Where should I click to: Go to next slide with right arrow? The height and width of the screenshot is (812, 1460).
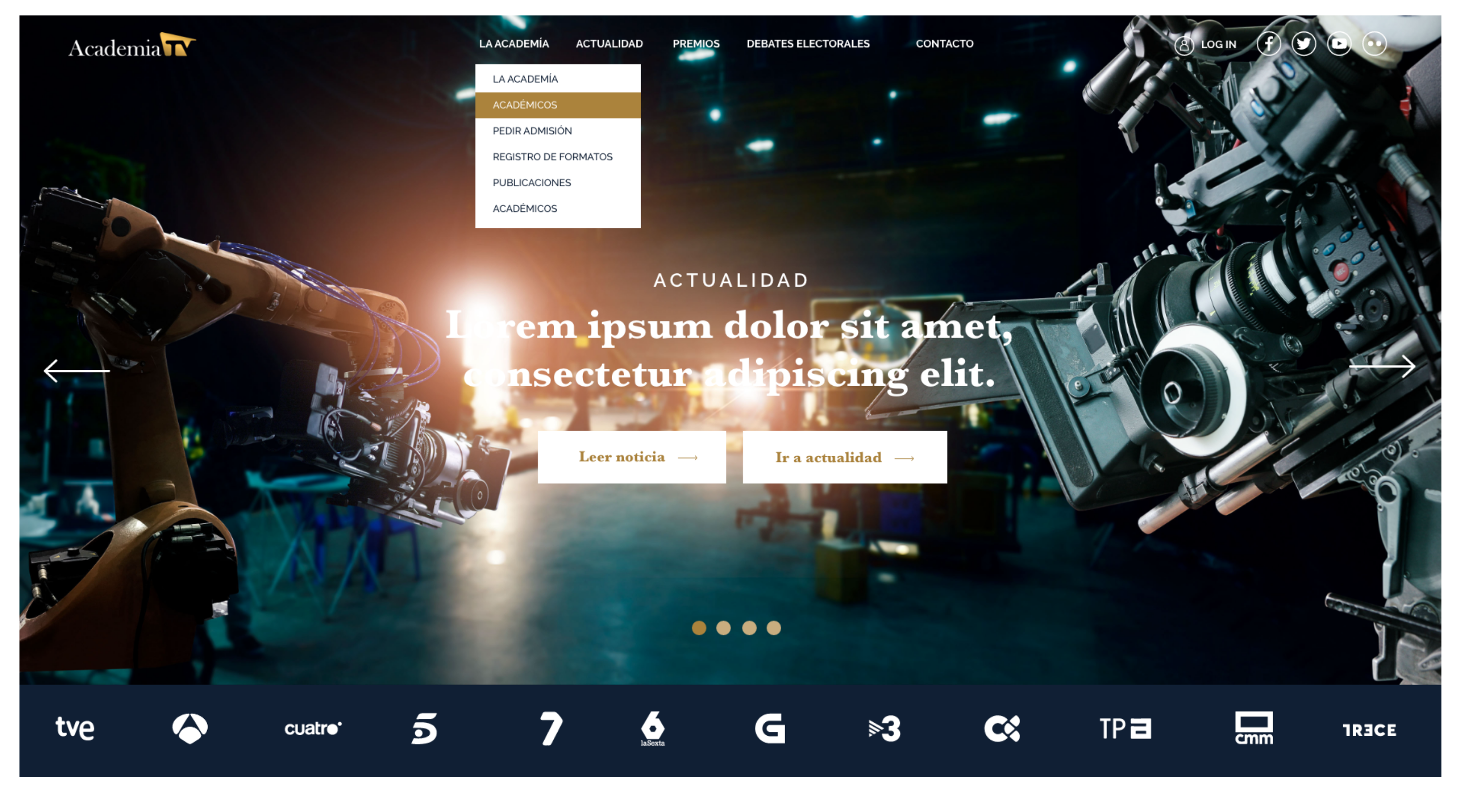click(1382, 366)
